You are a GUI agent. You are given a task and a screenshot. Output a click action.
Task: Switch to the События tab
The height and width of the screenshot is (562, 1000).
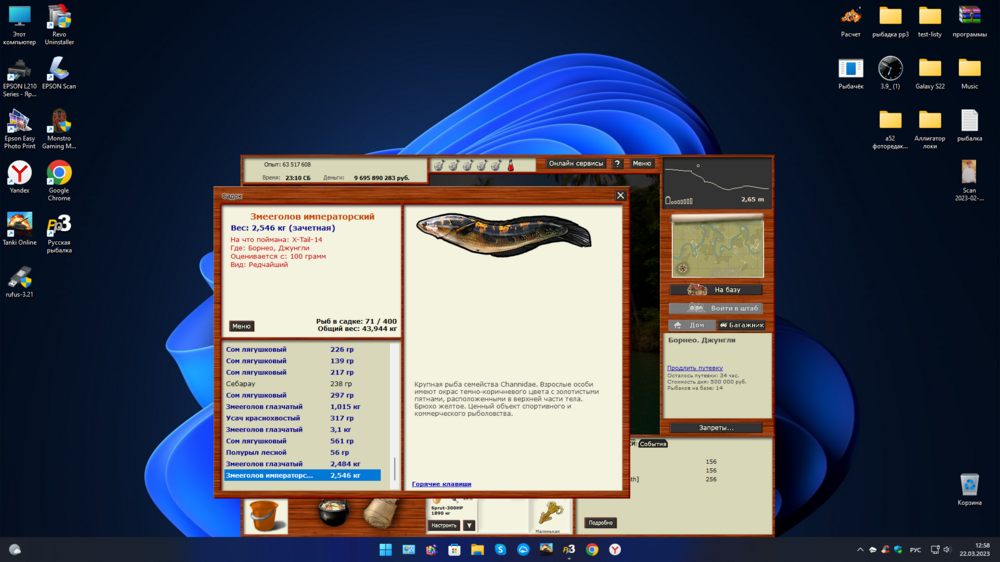pos(652,444)
